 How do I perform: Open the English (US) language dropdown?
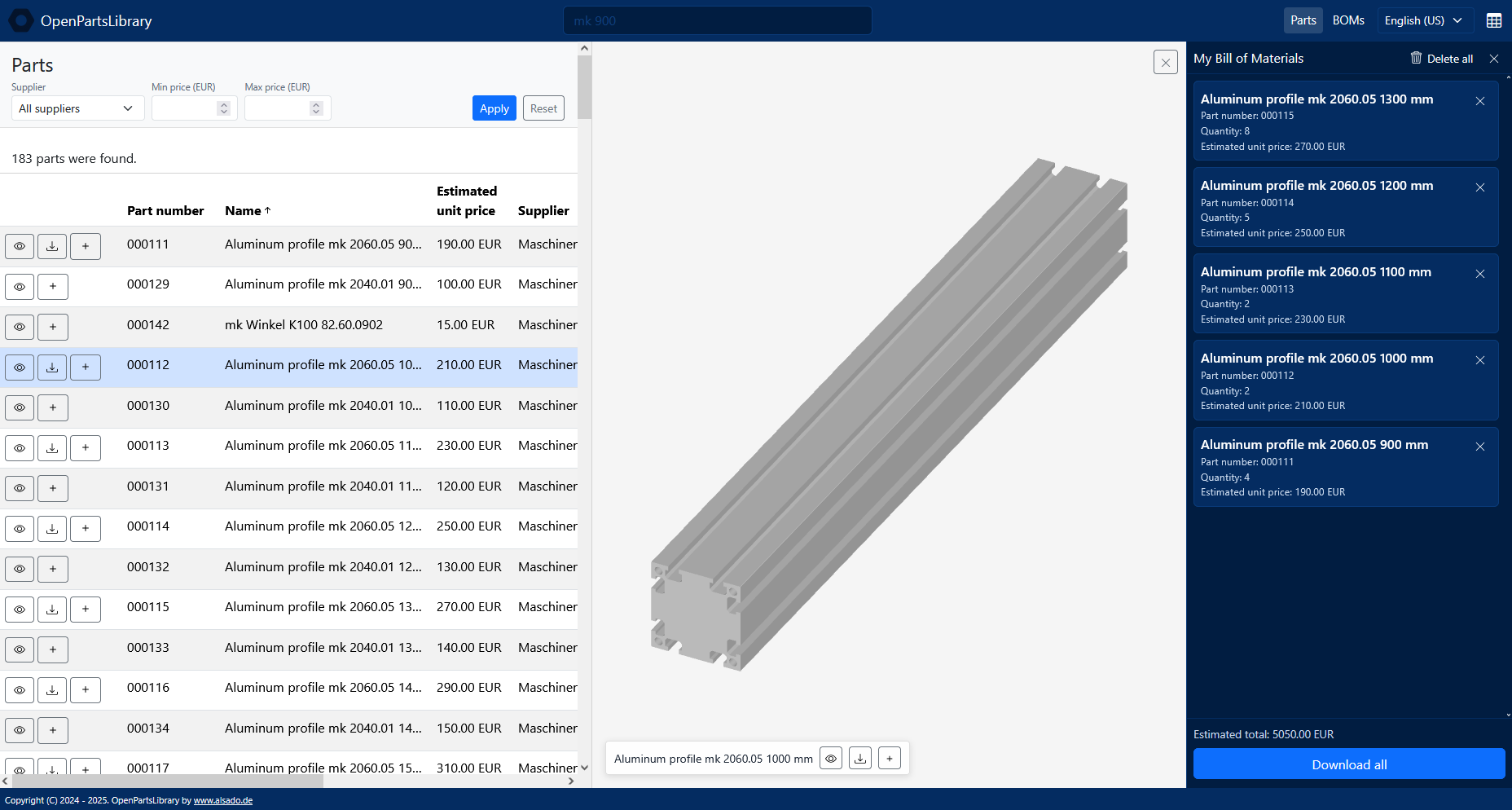1425,20
